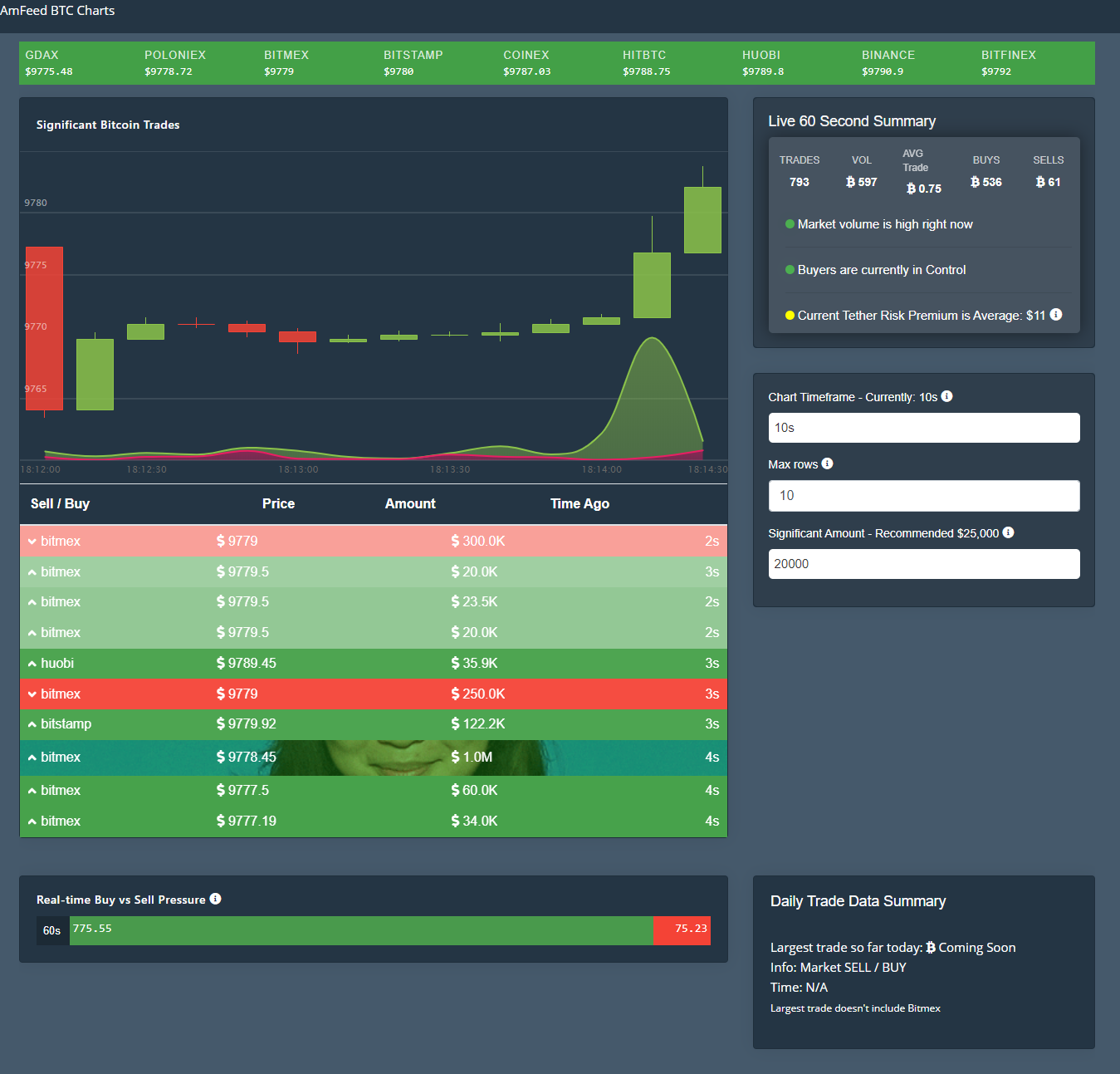Select the GDAX price ticker
The image size is (1120, 1074).
click(x=49, y=63)
